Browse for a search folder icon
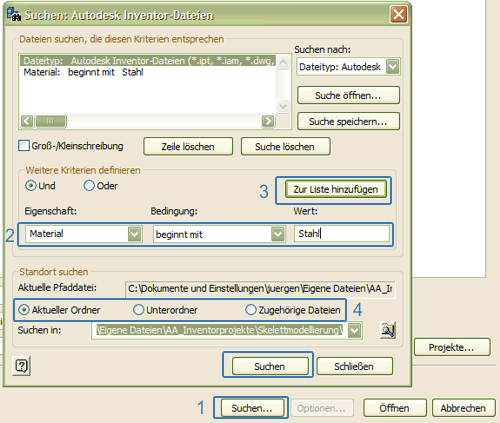Screen dimensions: 500x423 pos(388,330)
